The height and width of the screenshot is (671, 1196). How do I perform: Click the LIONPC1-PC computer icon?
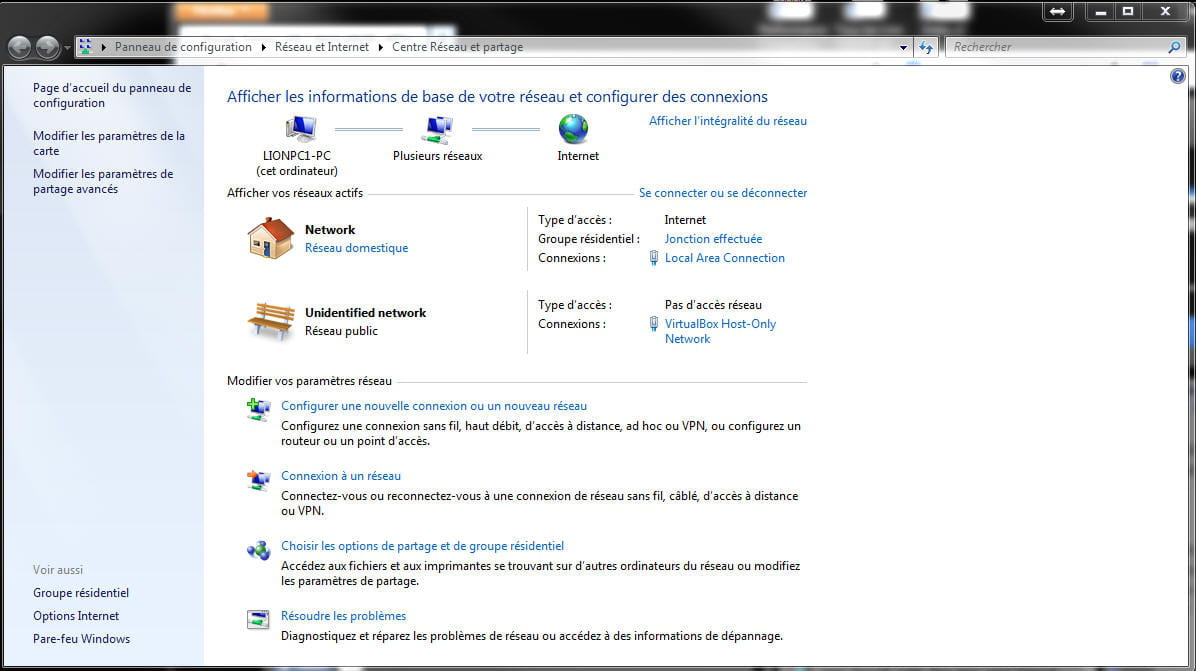300,129
